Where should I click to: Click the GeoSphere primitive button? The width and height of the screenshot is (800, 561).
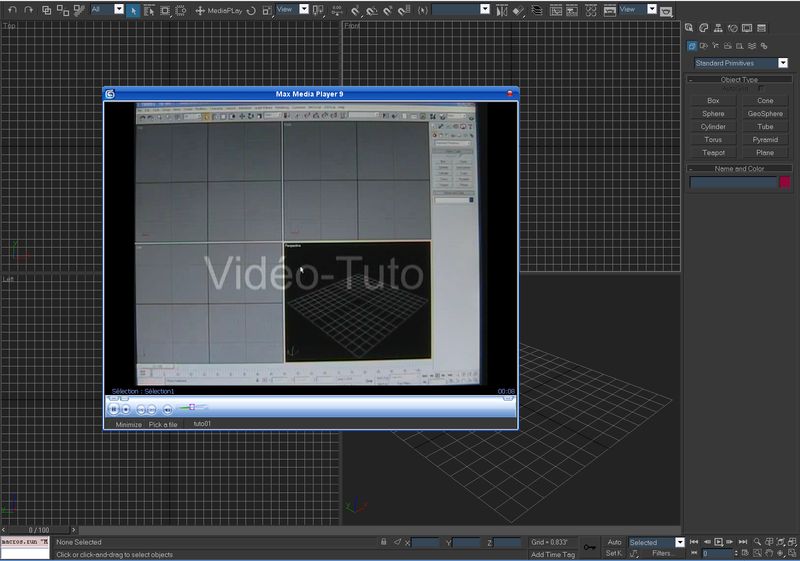[x=765, y=114]
